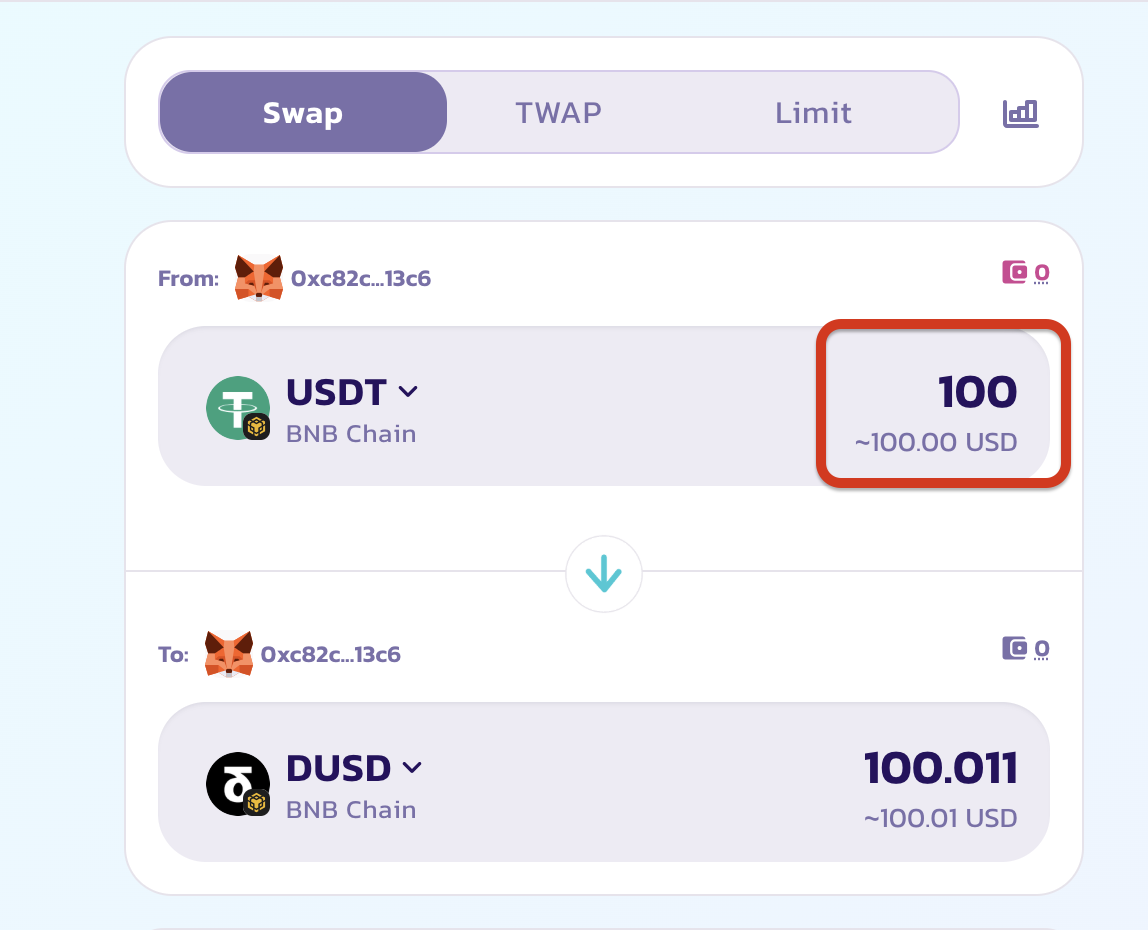Expand the DUSD token dropdown chevron

[x=412, y=768]
